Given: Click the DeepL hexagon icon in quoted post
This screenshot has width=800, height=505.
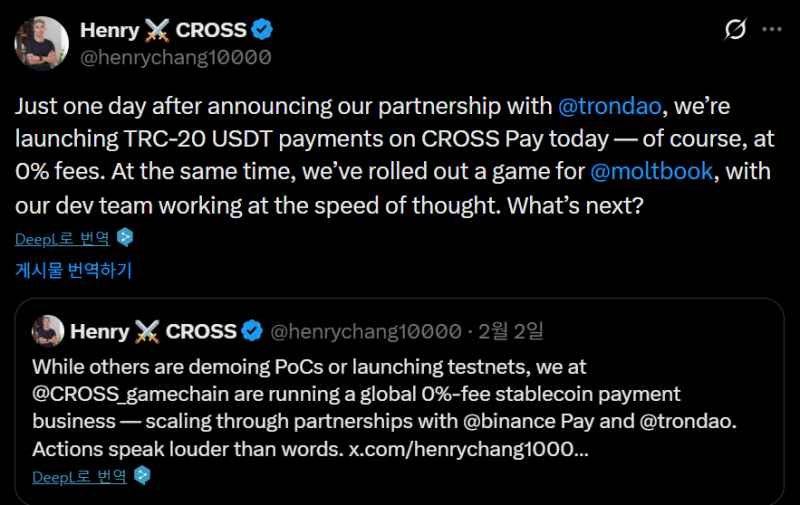Looking at the screenshot, I should click(x=142, y=476).
